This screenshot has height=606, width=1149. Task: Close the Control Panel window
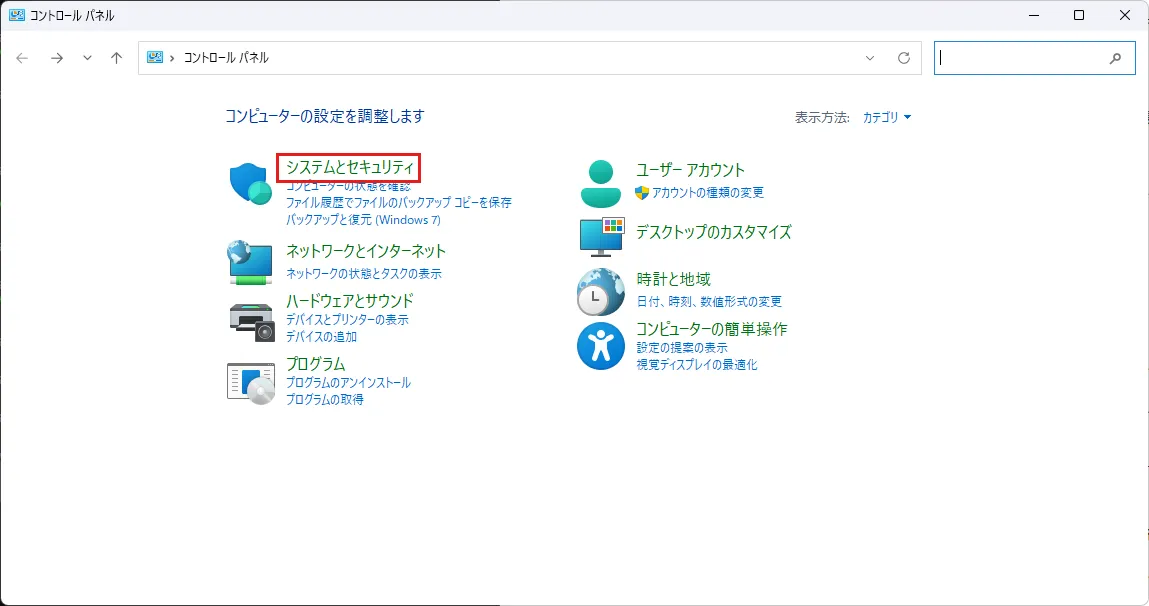(x=1125, y=15)
